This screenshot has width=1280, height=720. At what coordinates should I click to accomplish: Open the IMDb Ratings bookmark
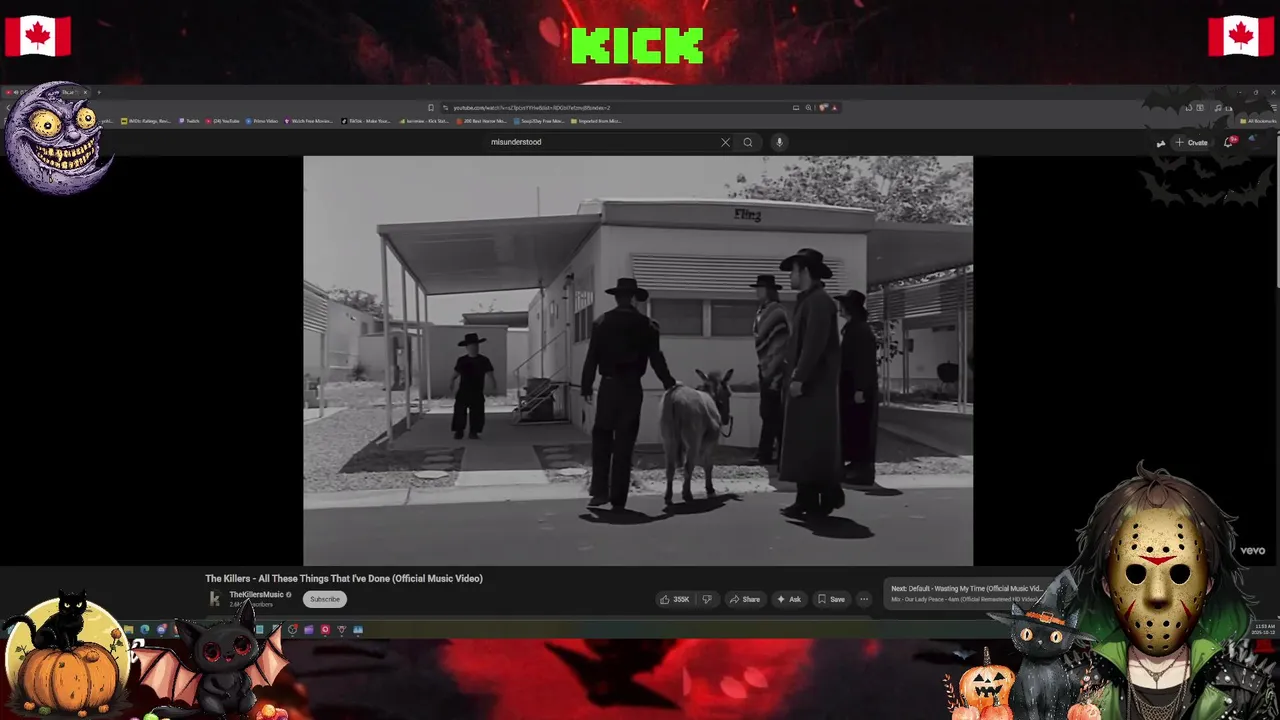[x=146, y=121]
